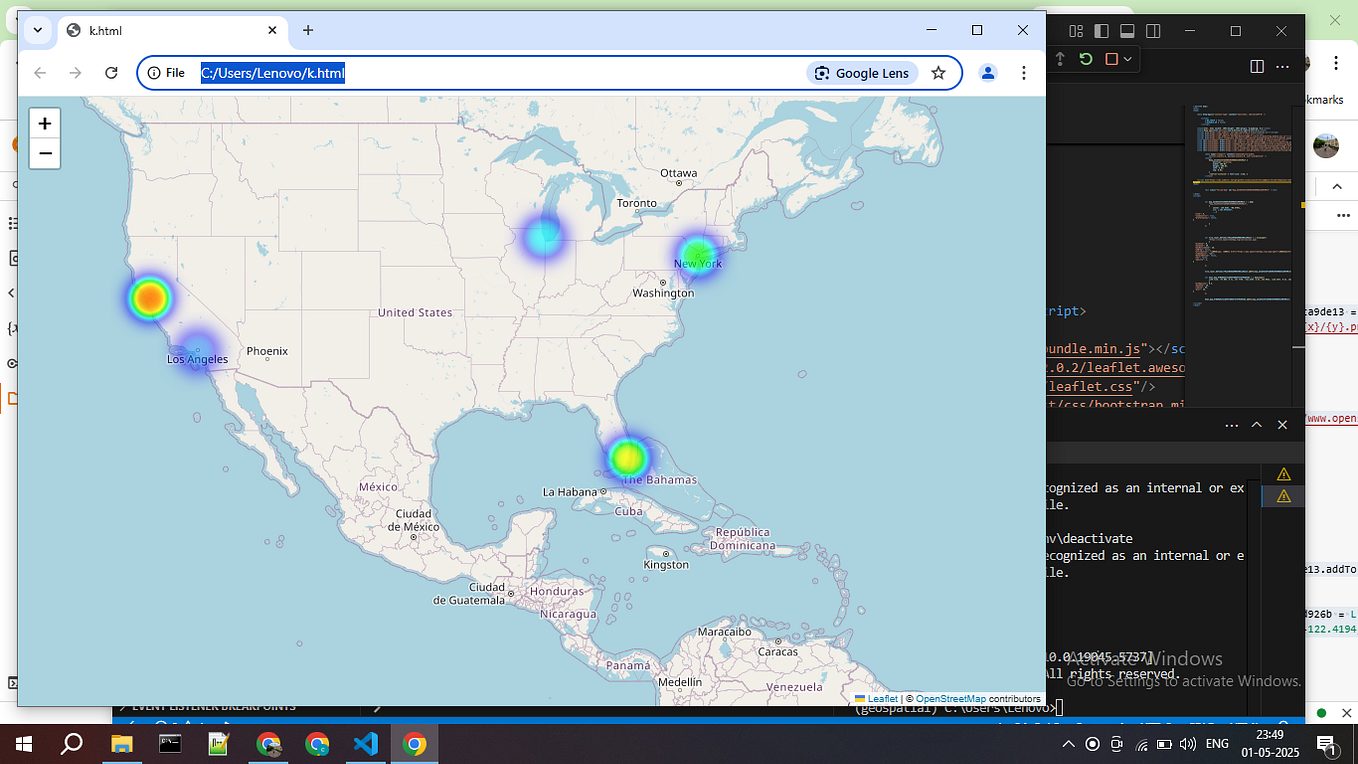
Task: Open the Chrome three-dot menu
Action: tap(1023, 72)
